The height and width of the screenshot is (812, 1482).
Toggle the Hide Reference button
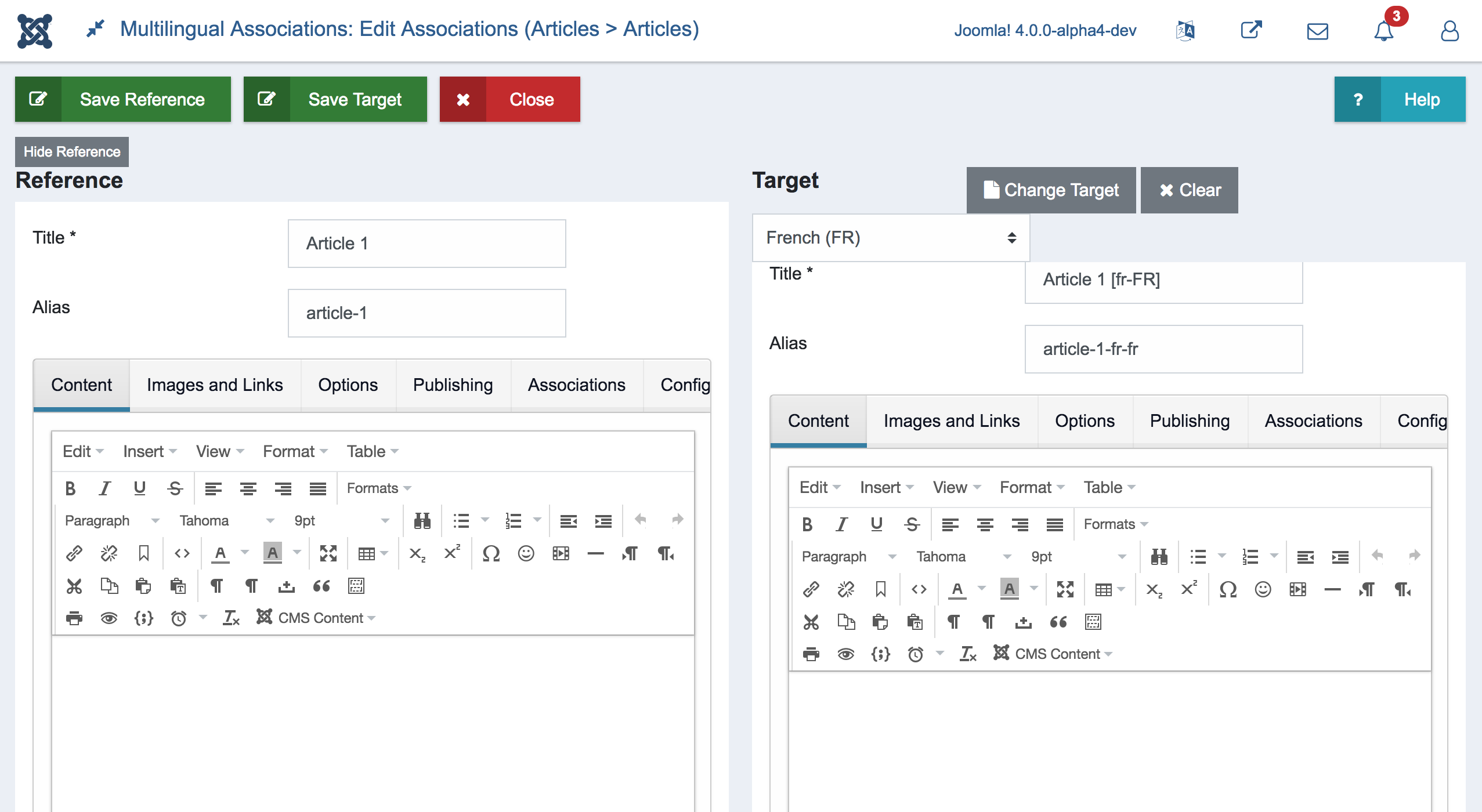pos(72,151)
